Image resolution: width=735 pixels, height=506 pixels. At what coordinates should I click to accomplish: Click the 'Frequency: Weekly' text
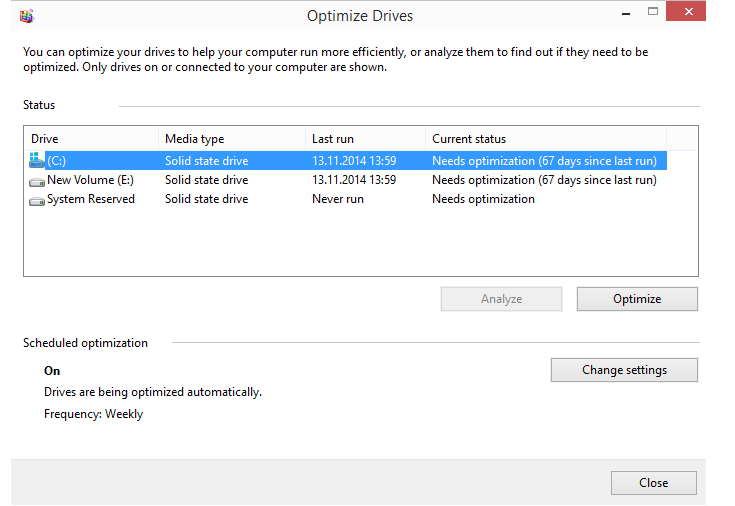(93, 414)
